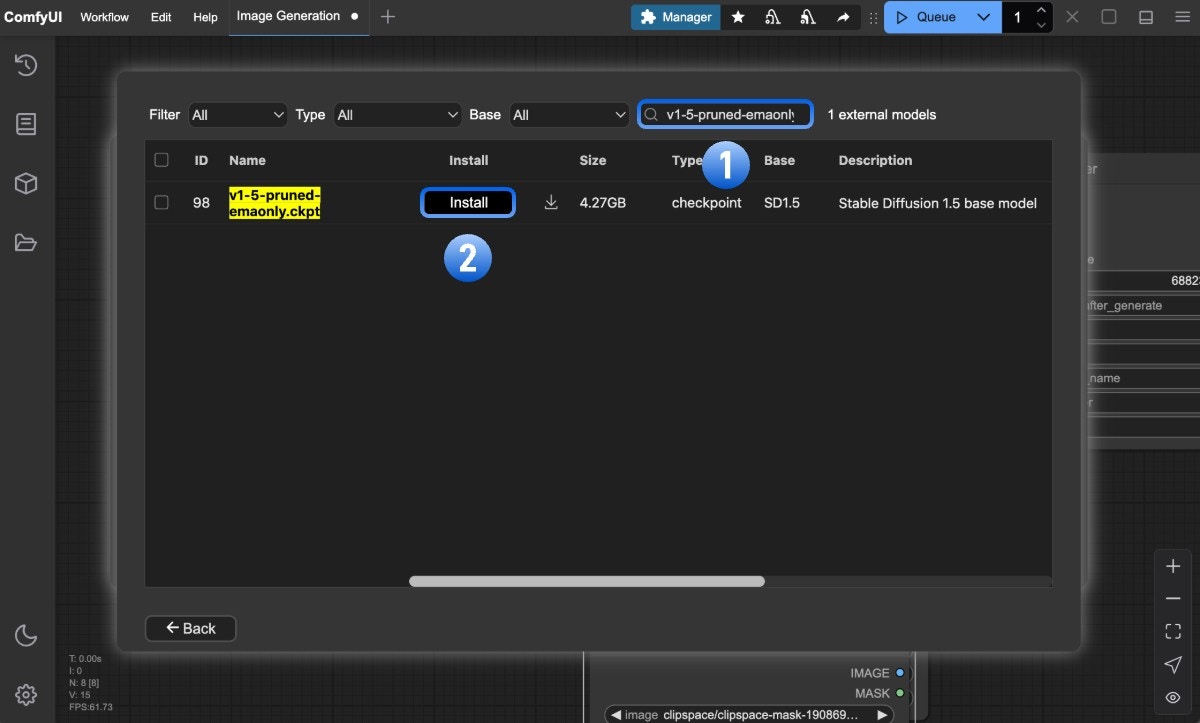This screenshot has height=723, width=1200.
Task: View the queue history clock icon
Action: click(26, 64)
